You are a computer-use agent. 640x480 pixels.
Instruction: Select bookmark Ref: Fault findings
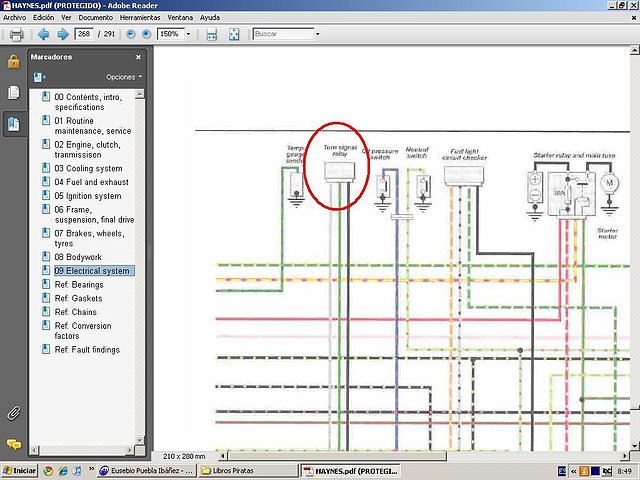click(87, 350)
